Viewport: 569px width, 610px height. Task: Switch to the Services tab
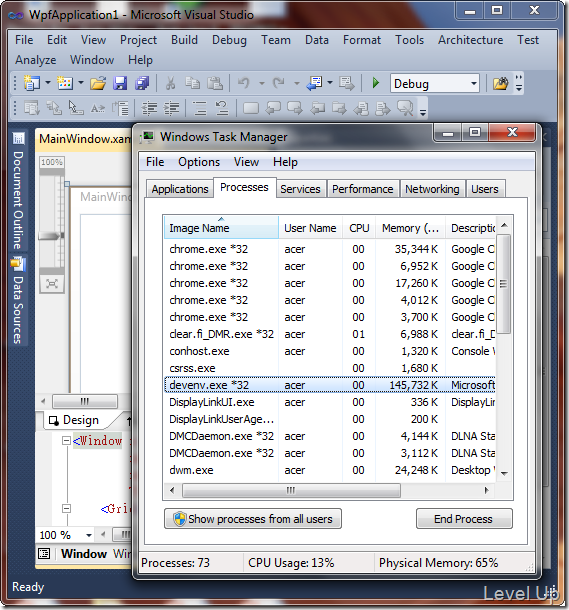click(x=300, y=189)
